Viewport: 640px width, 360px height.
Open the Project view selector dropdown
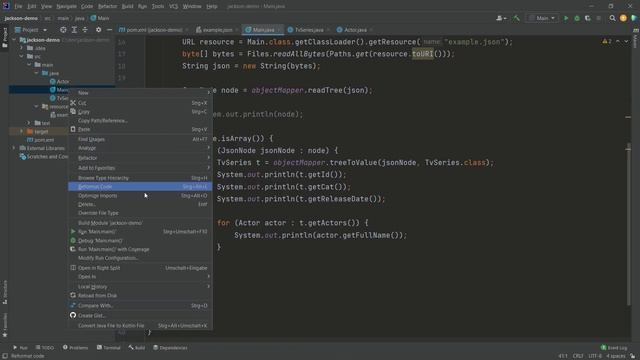pyautogui.click(x=31, y=30)
